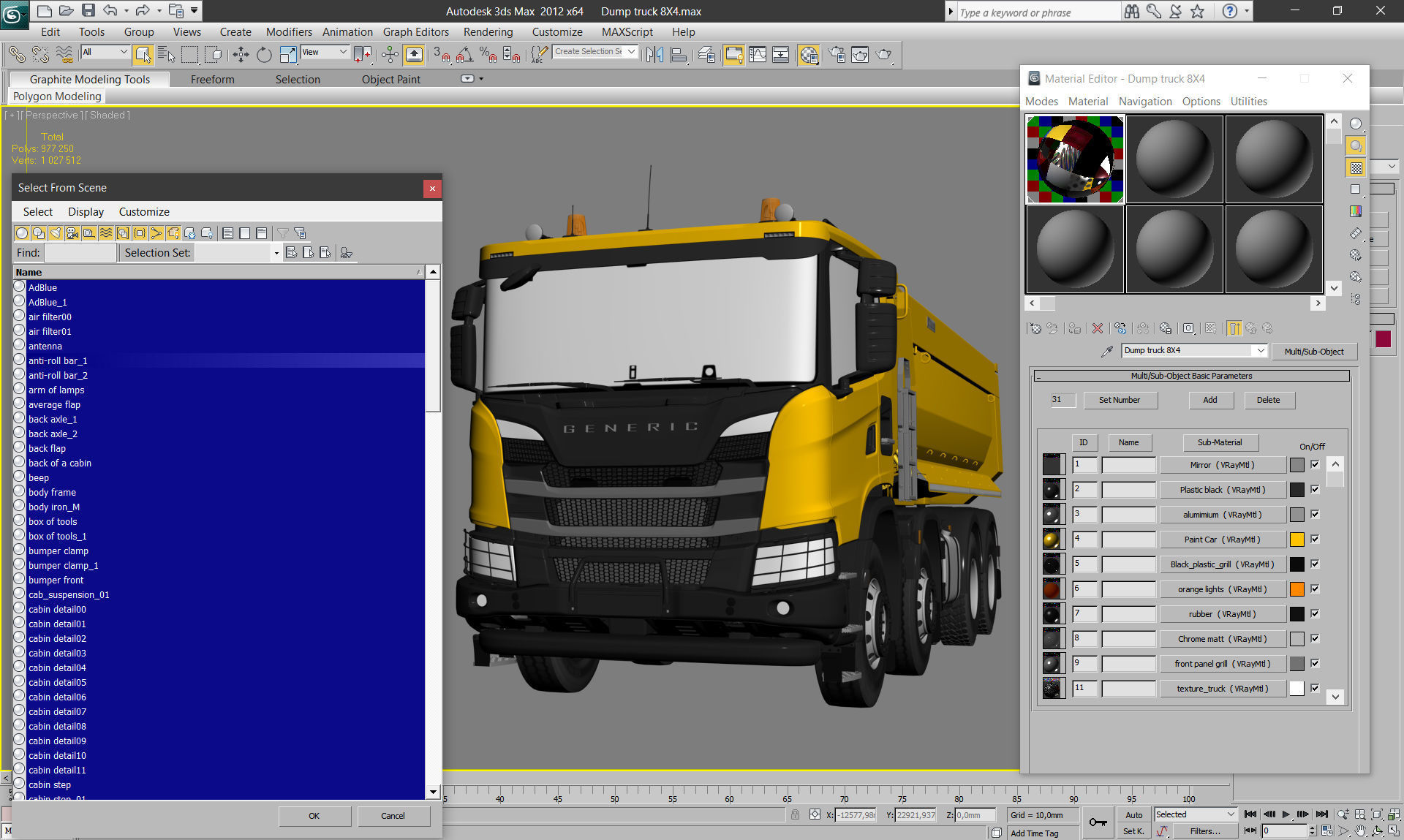Click texture_truck white color swatch
Viewport: 1404px width, 840px height.
point(1297,689)
